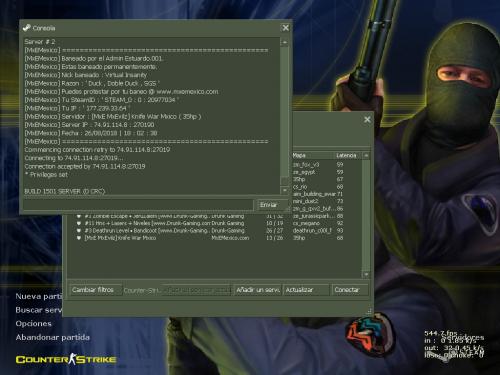Click the console scrollbar up arrow
Screen dimensions: 500x375
tap(284, 42)
